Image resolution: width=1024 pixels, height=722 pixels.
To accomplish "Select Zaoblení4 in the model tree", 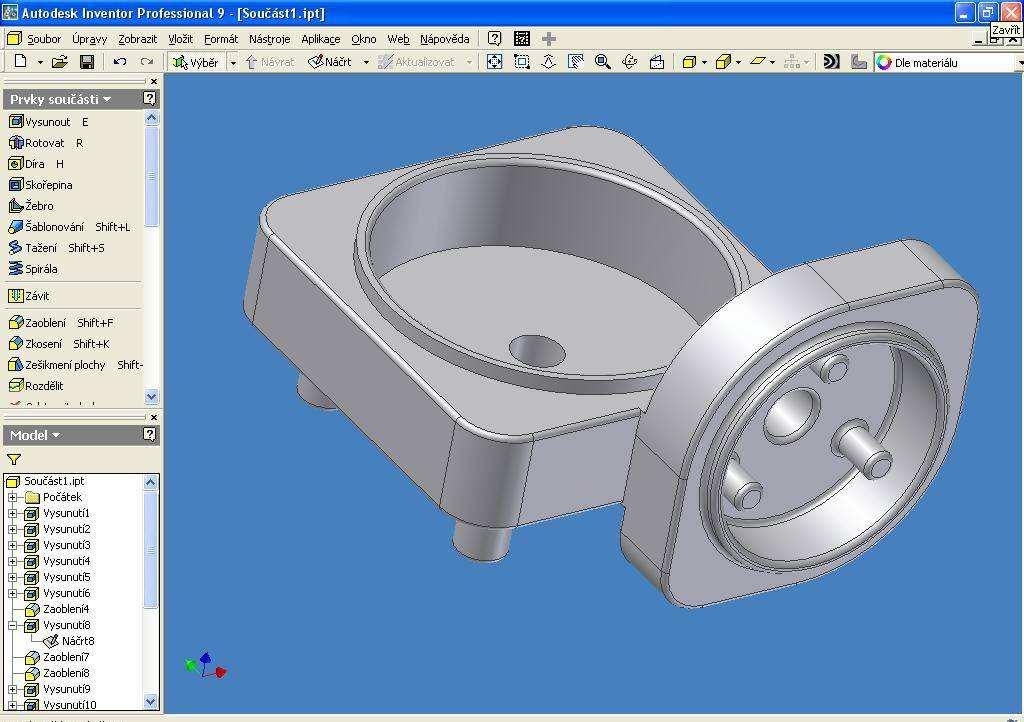I will (57, 609).
